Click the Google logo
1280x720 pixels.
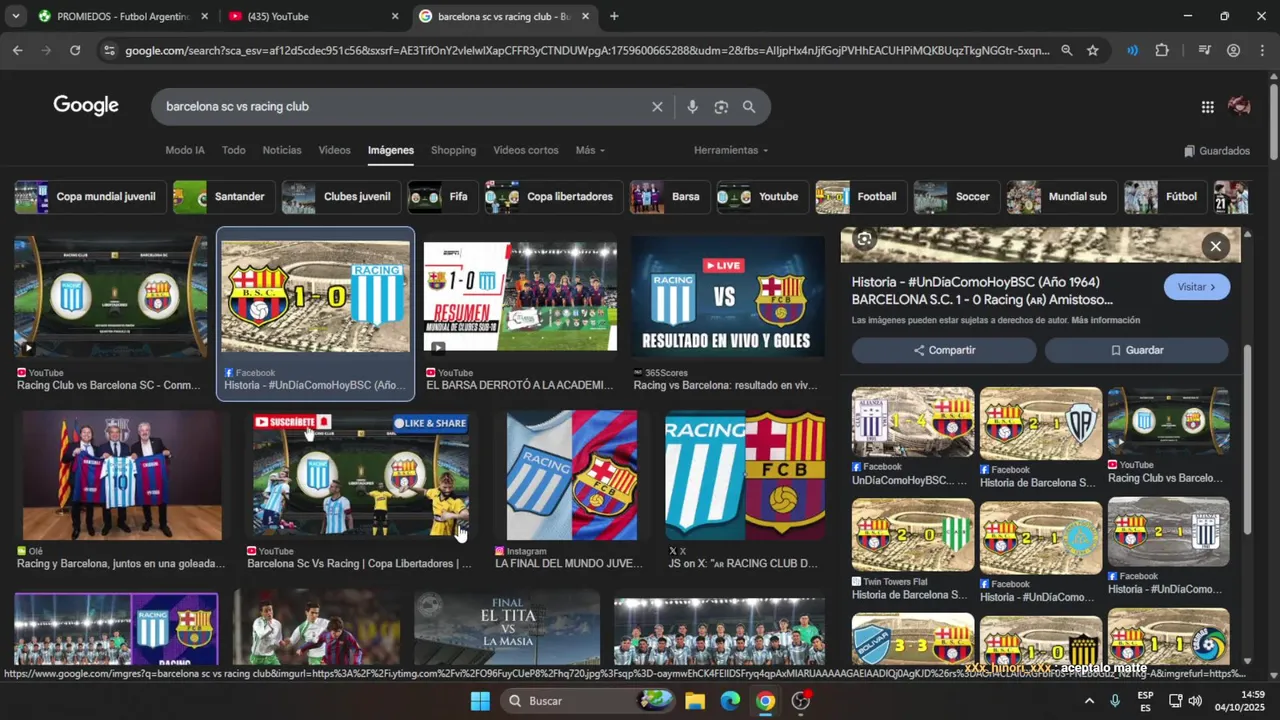[86, 106]
